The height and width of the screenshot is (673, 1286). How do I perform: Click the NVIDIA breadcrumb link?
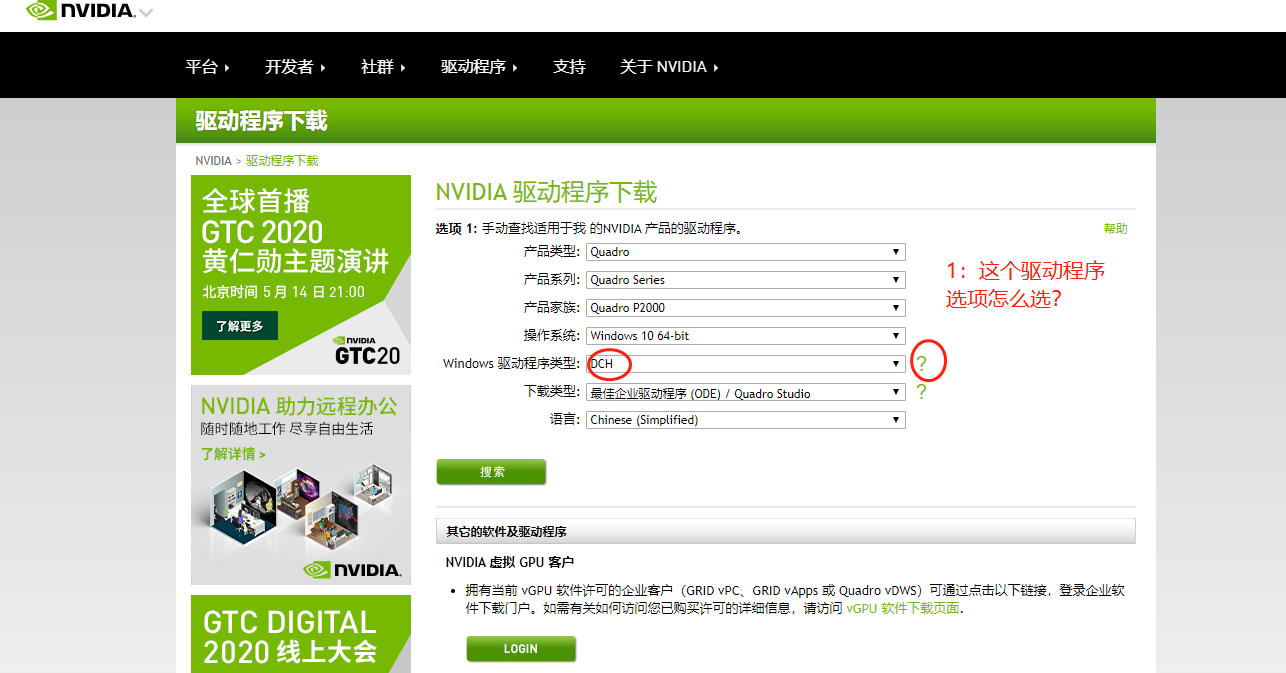[x=213, y=160]
